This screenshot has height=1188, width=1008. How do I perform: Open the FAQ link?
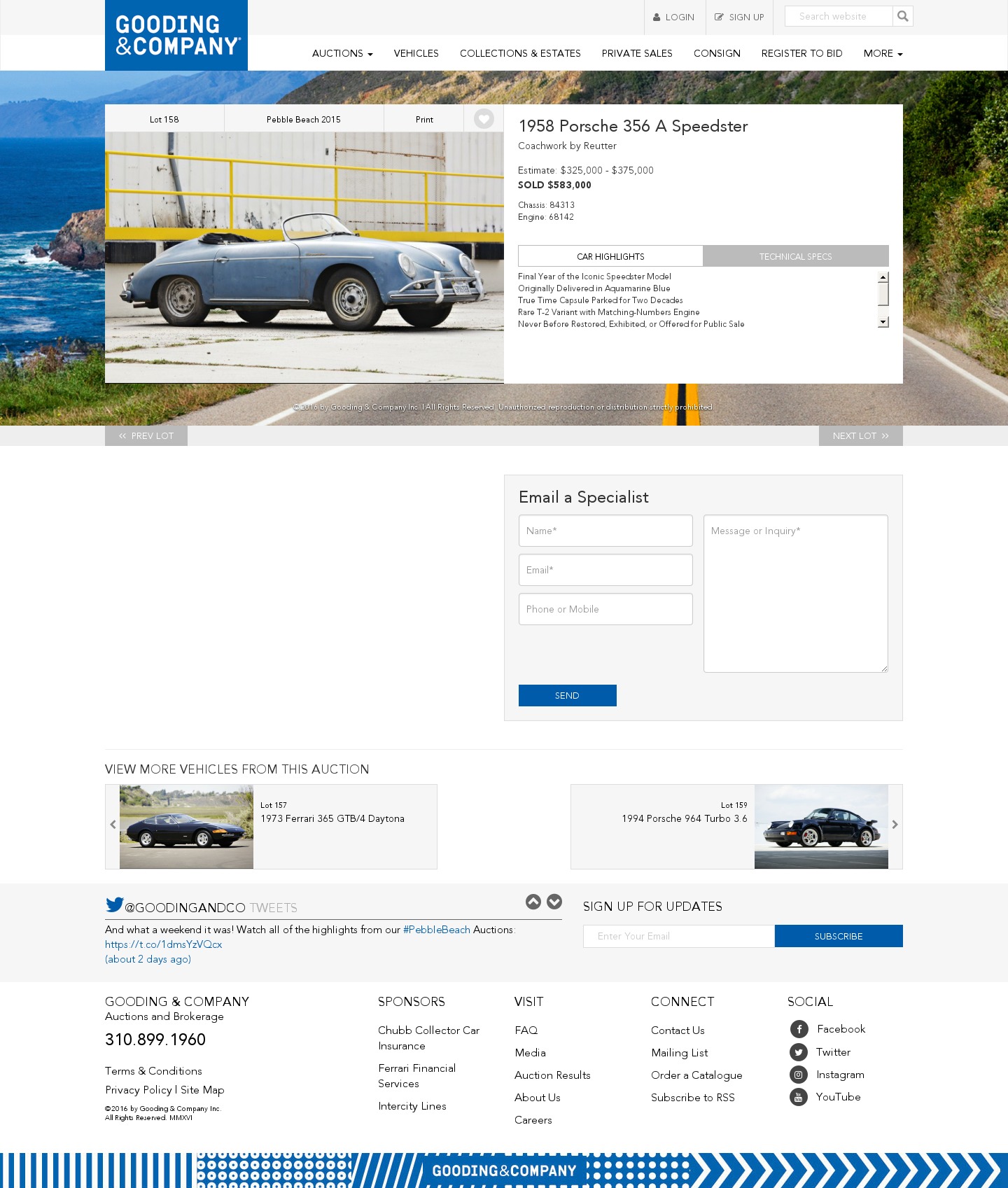coord(526,1030)
